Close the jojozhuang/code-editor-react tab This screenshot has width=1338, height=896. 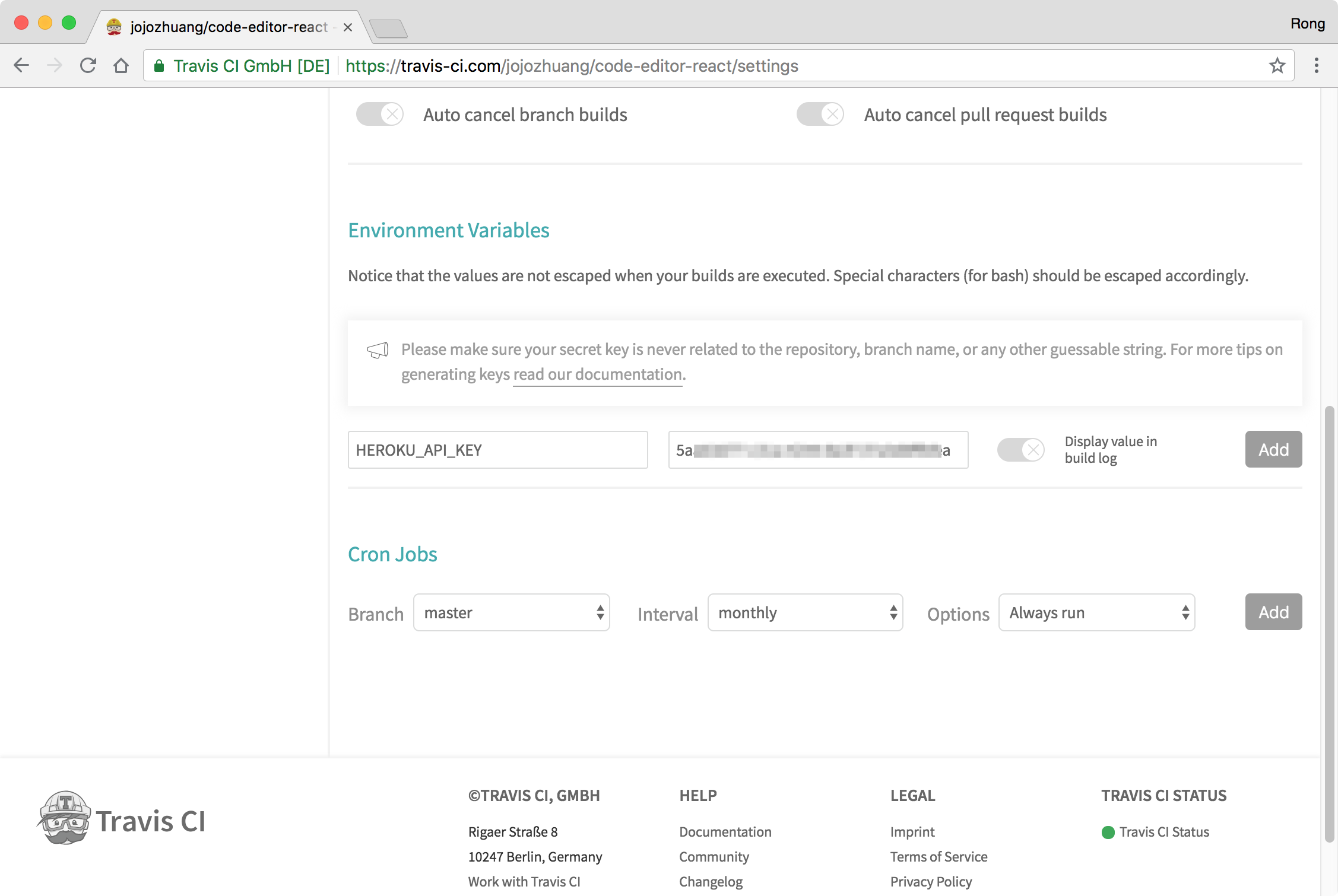coord(348,27)
